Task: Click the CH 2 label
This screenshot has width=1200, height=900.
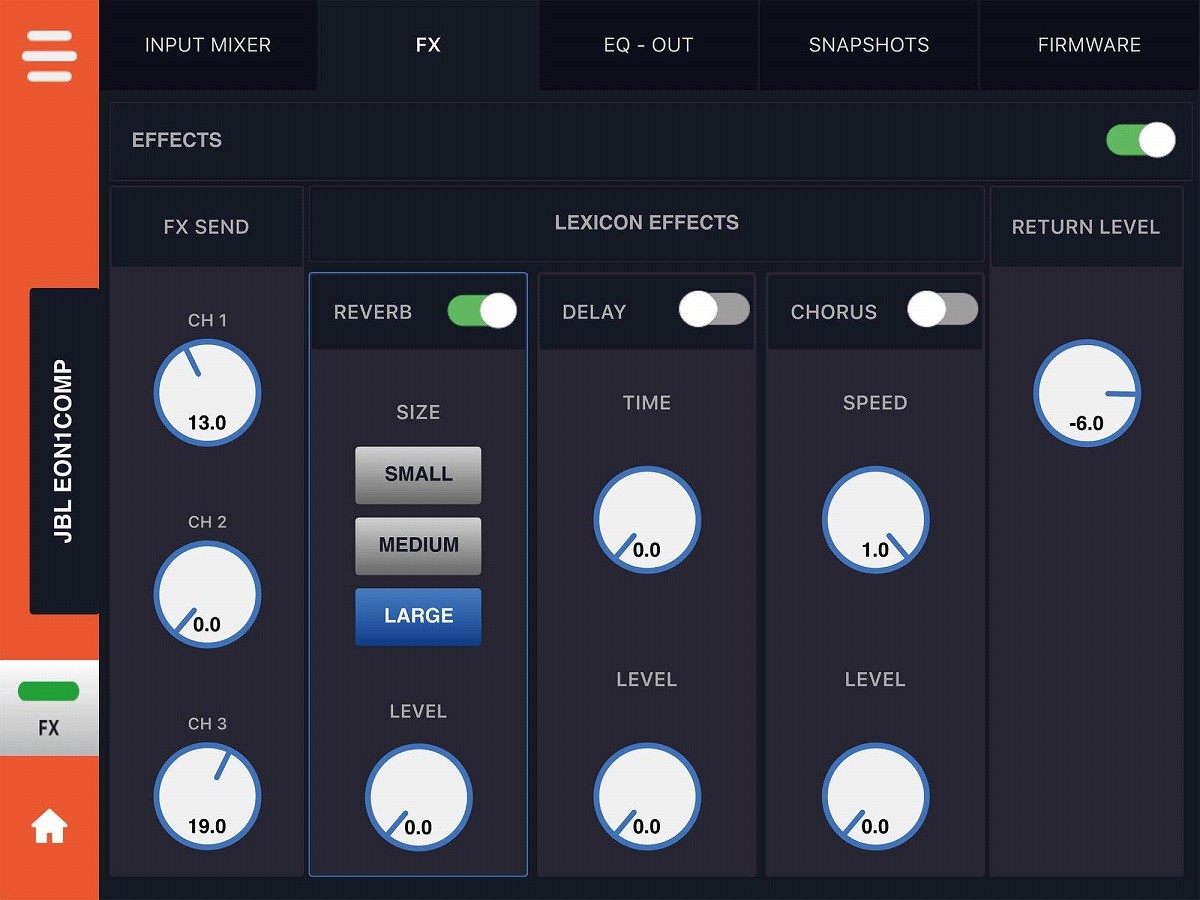Action: pos(207,522)
